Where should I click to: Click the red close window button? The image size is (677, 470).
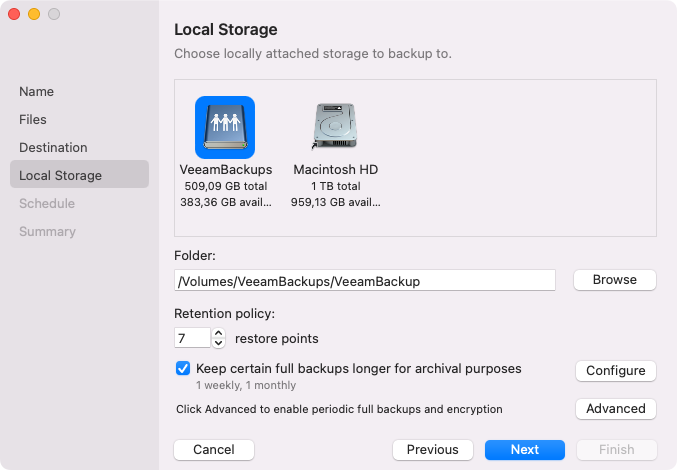click(14, 14)
